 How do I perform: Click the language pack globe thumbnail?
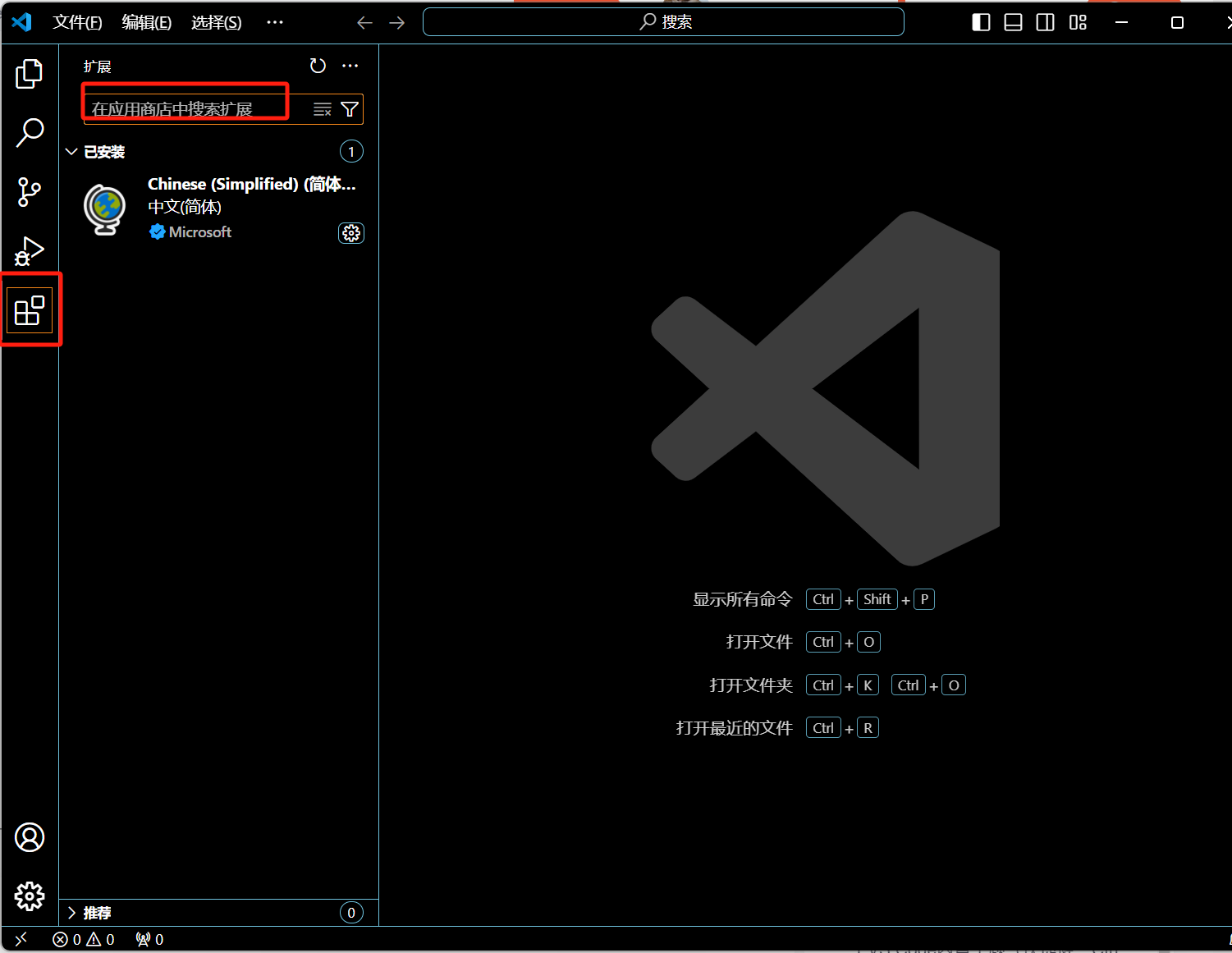(x=105, y=210)
